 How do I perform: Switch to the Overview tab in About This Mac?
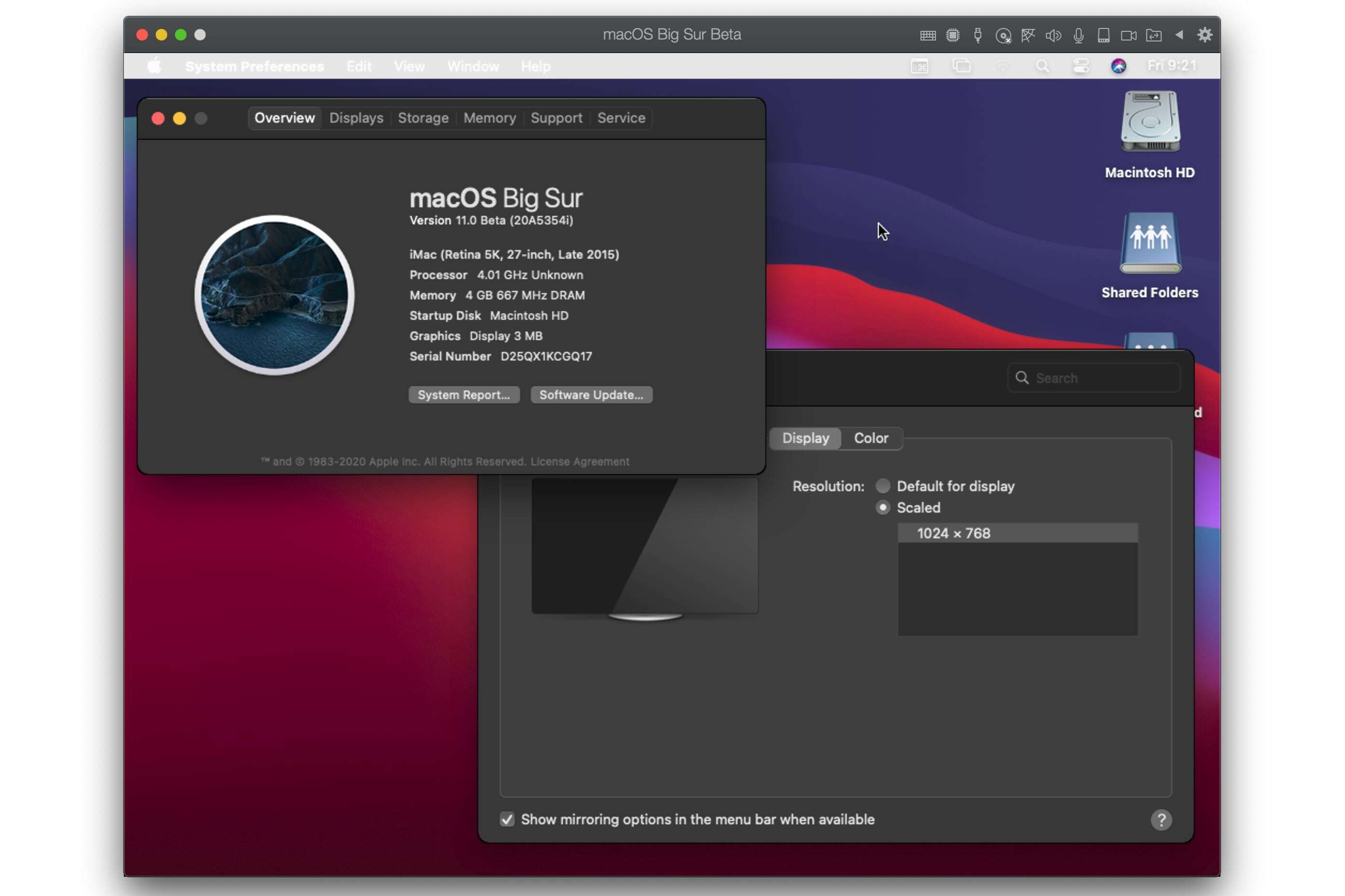tap(283, 117)
